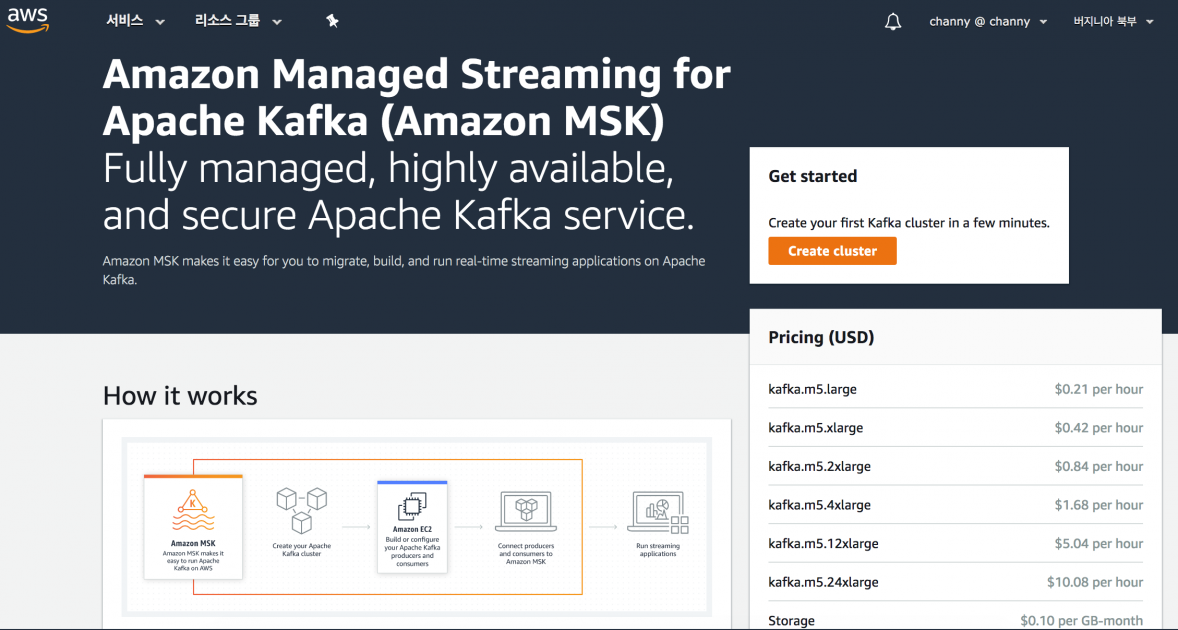Click the pin shortcut icon in the navbar
Screen dimensions: 1178x630
click(332, 19)
